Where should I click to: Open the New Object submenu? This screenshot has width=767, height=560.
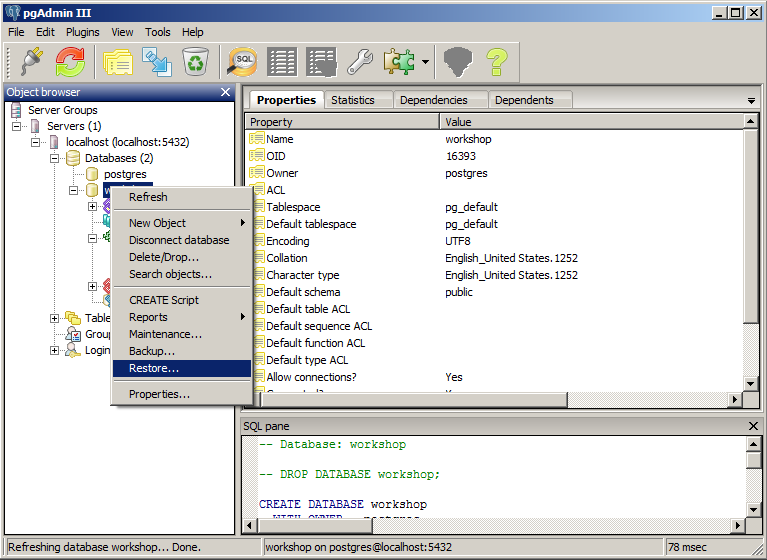click(x=181, y=223)
